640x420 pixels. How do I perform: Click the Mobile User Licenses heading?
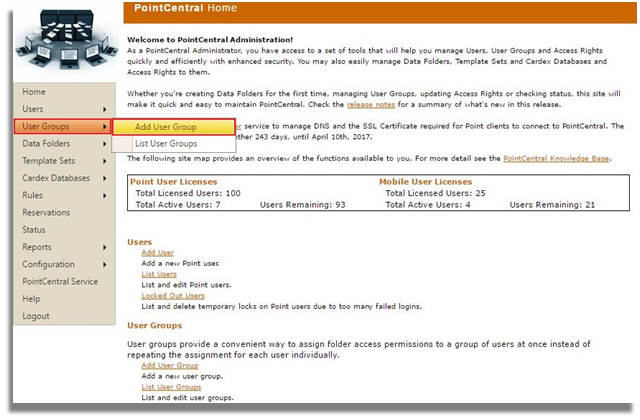coord(425,182)
